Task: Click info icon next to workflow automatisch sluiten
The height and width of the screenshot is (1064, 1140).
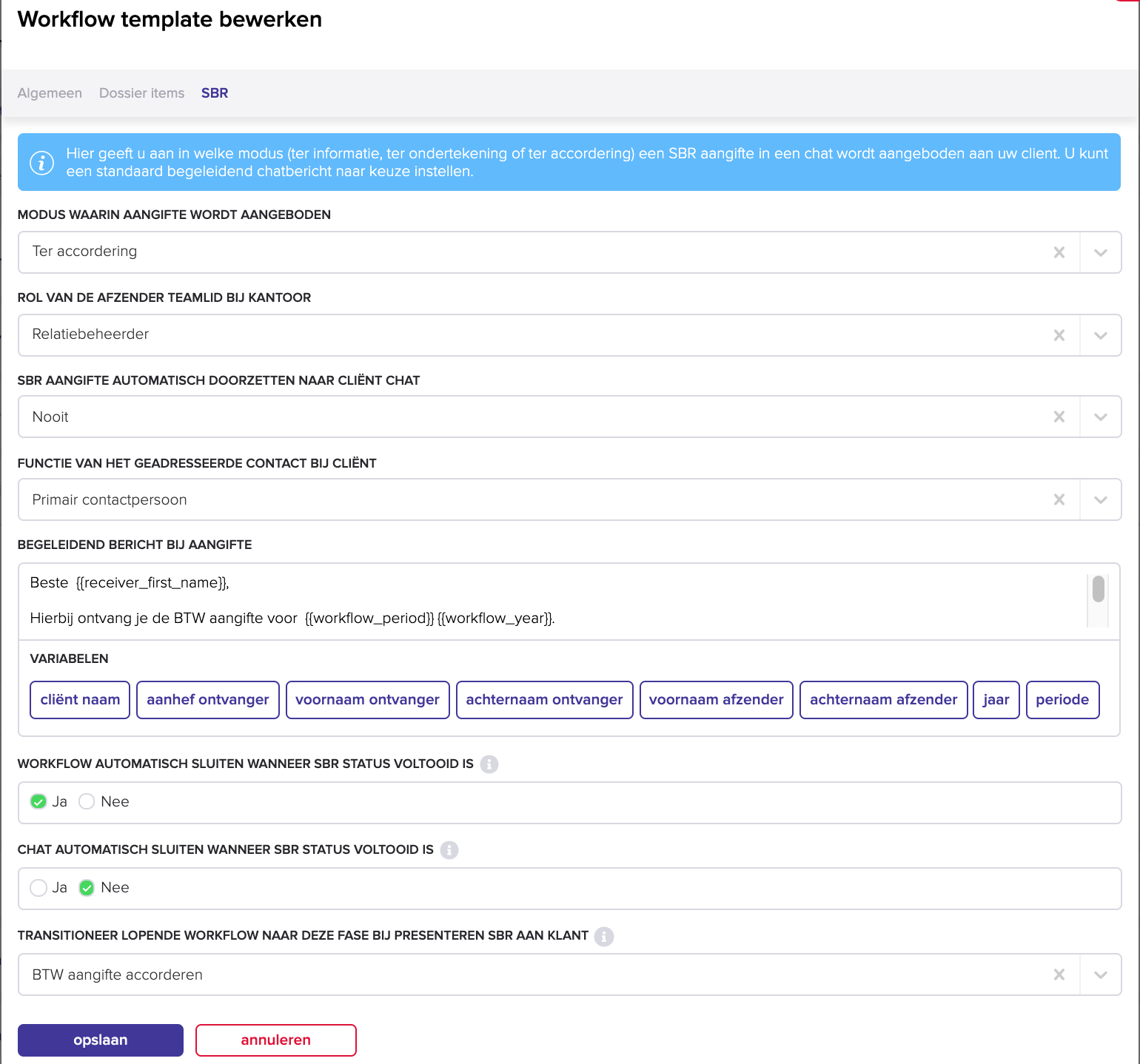Action: pyautogui.click(x=489, y=764)
